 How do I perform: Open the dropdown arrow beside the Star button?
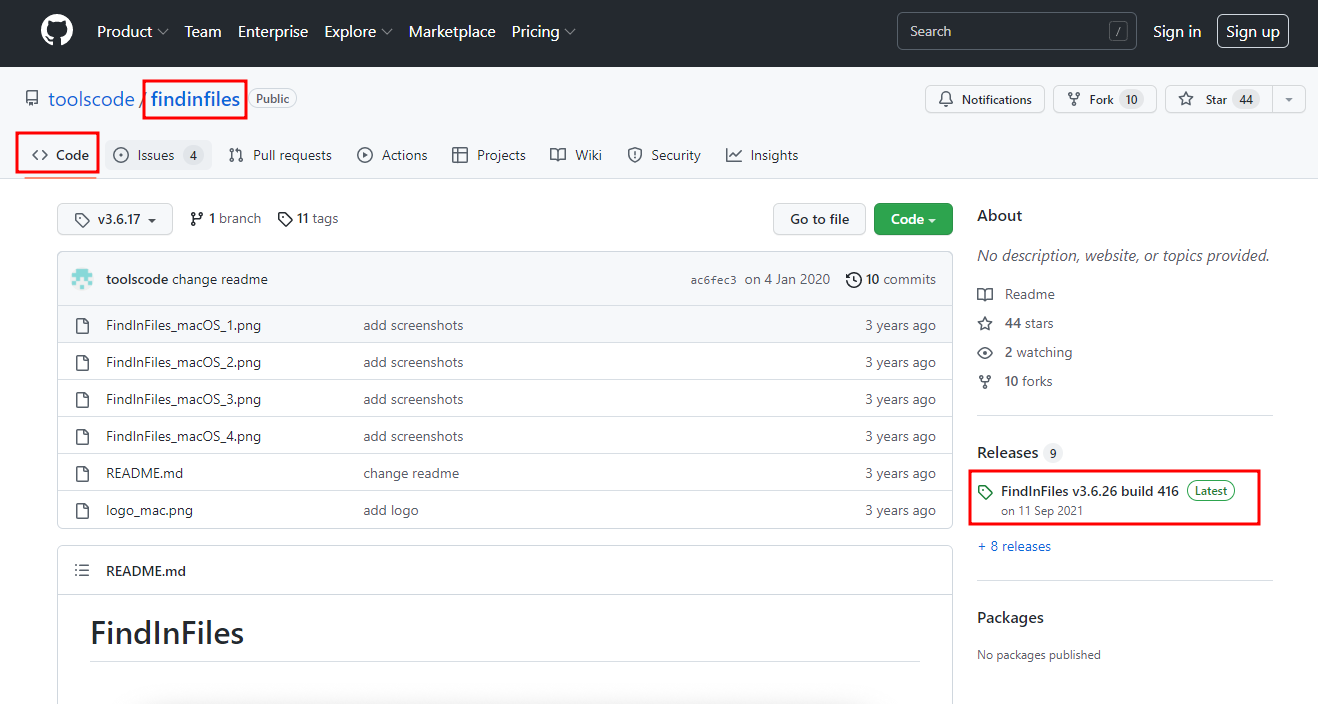[1289, 99]
